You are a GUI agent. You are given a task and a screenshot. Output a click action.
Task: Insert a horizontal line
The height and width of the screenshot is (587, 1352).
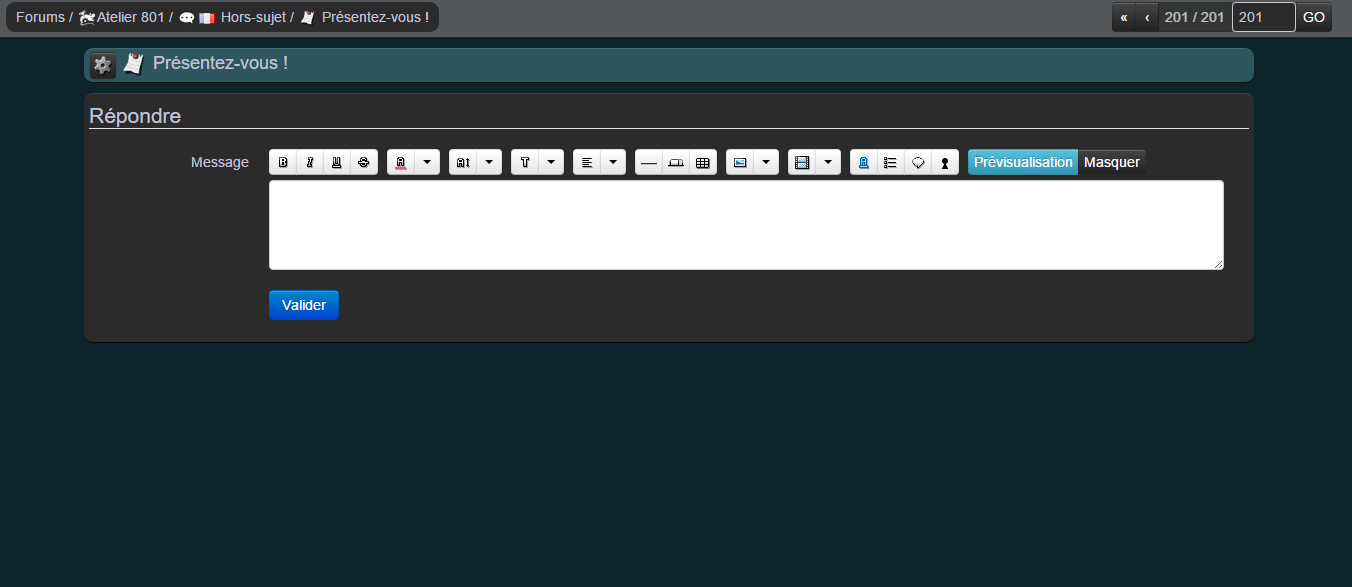pyautogui.click(x=649, y=162)
